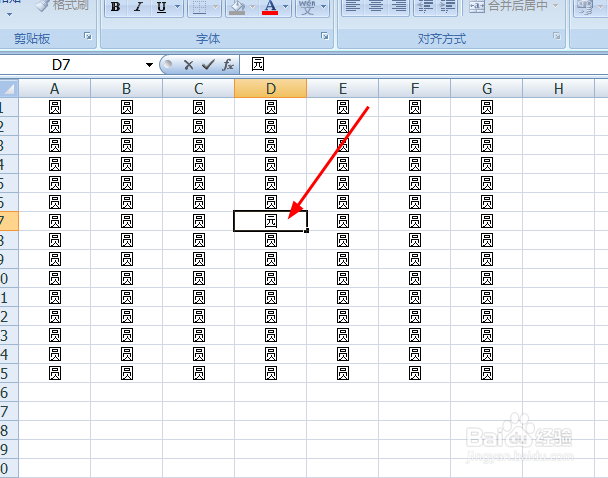Click the formula bar containing 园

[x=424, y=64]
